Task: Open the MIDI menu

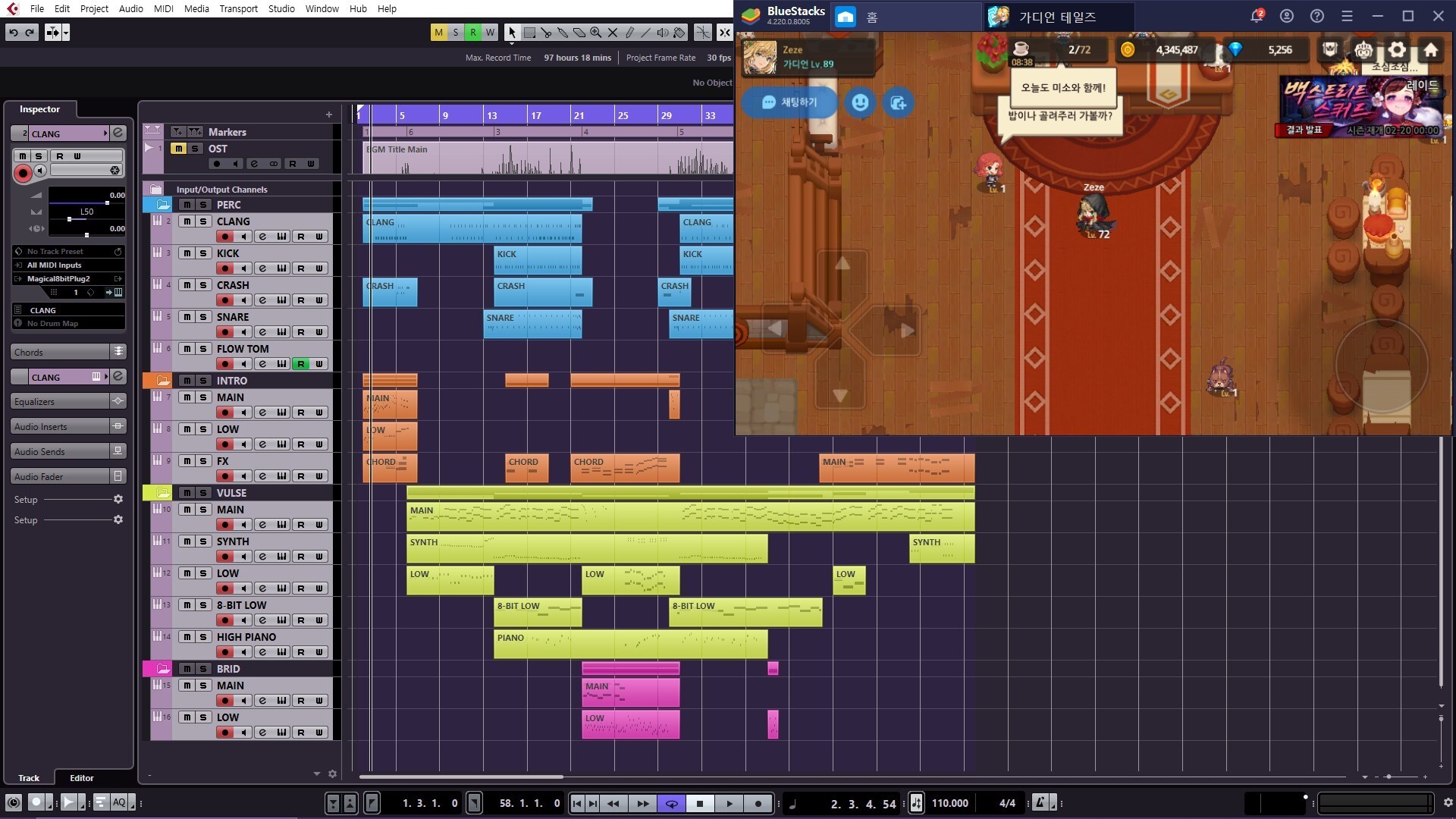Action: 163,8
